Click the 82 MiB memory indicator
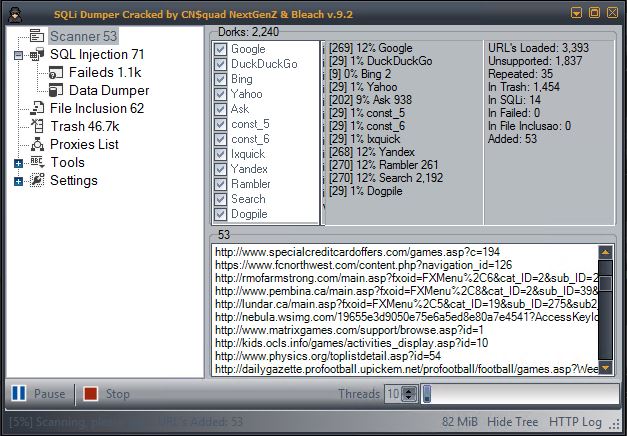This screenshot has height=436, width=627. click(x=460, y=422)
